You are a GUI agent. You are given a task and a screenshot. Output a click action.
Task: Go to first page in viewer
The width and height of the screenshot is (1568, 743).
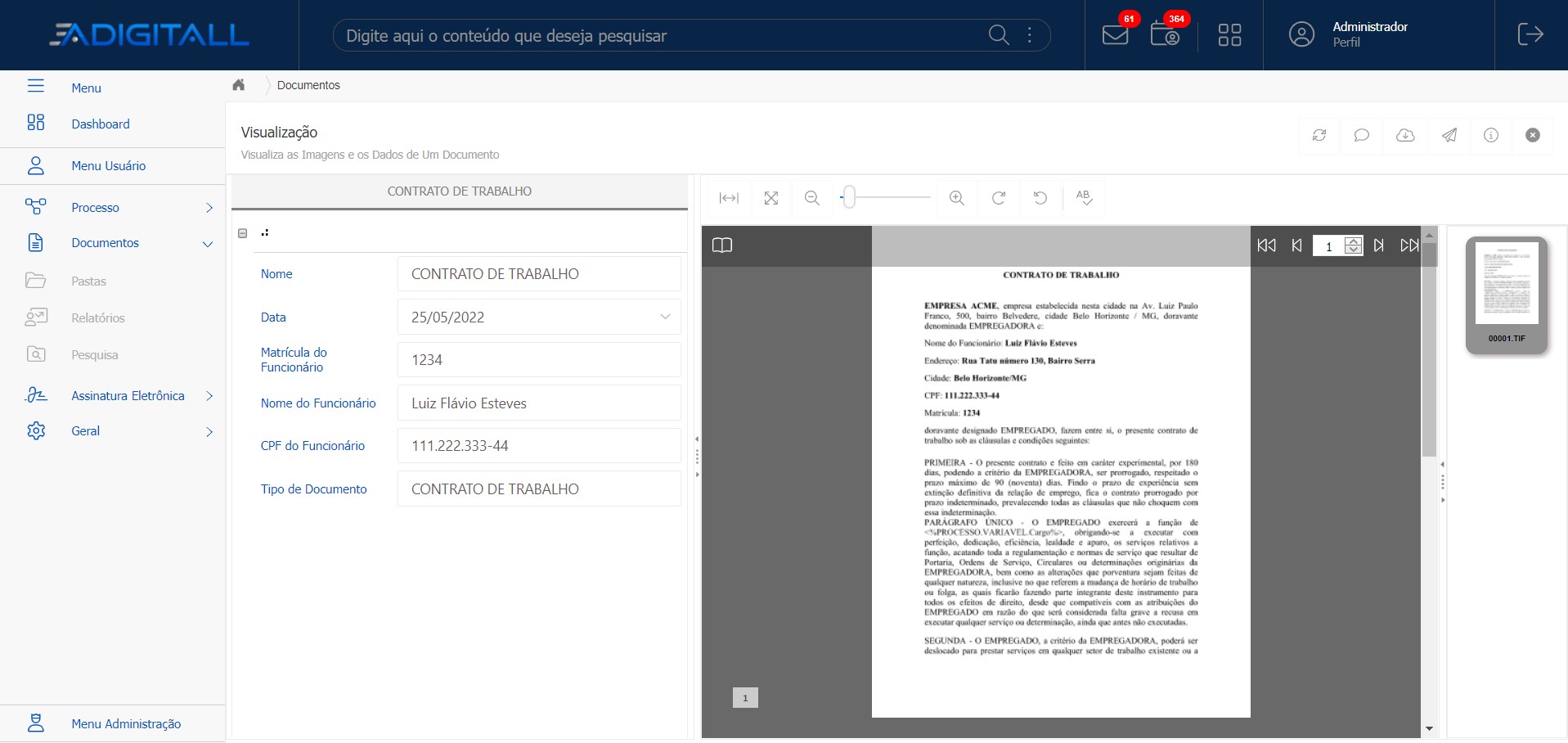click(1266, 245)
